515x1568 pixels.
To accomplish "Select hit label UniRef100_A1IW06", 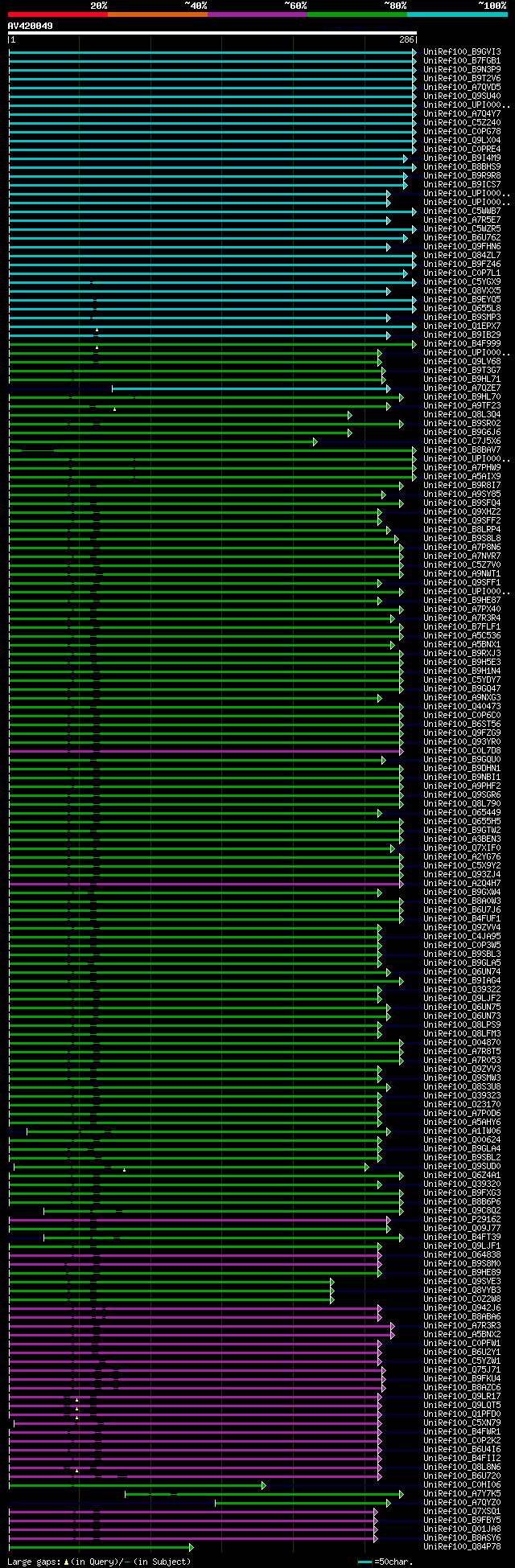I will tap(462, 1131).
